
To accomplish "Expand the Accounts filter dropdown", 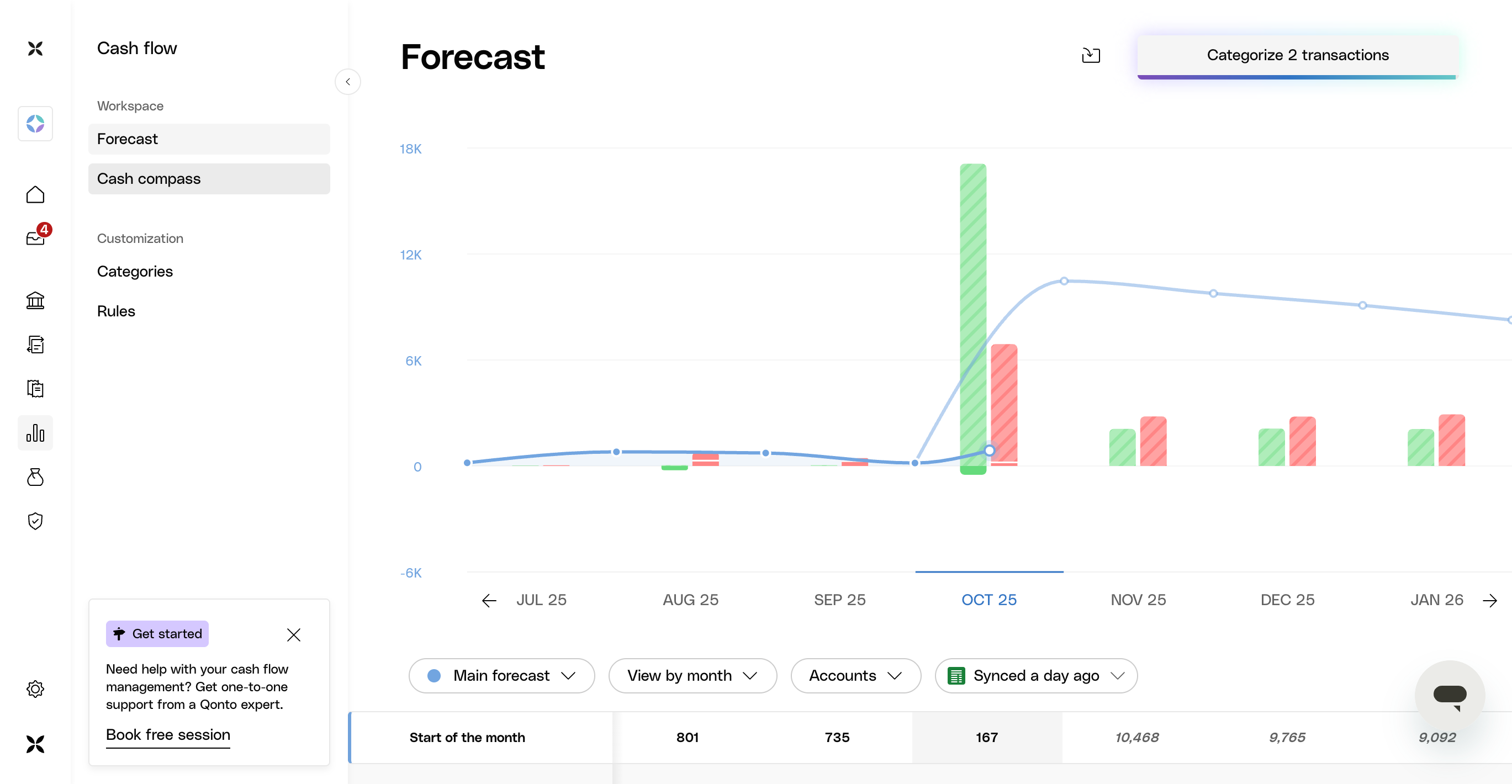I will [x=855, y=675].
